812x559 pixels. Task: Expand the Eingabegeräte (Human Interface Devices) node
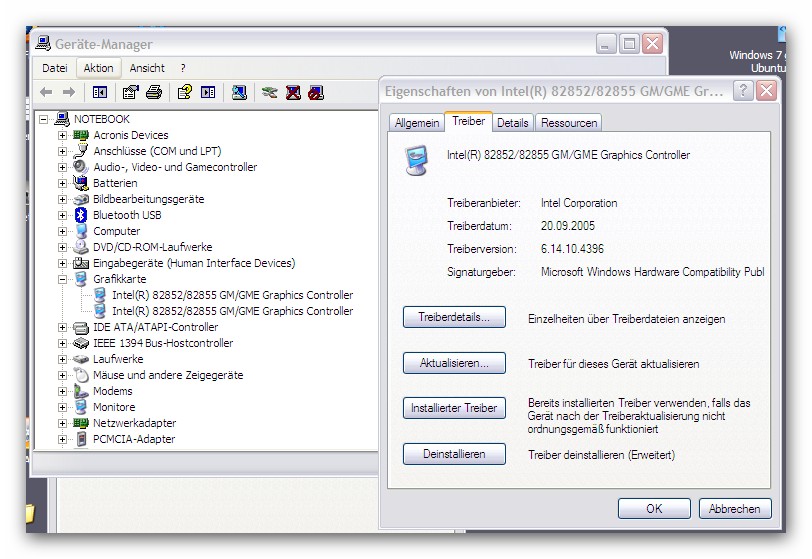click(x=62, y=264)
